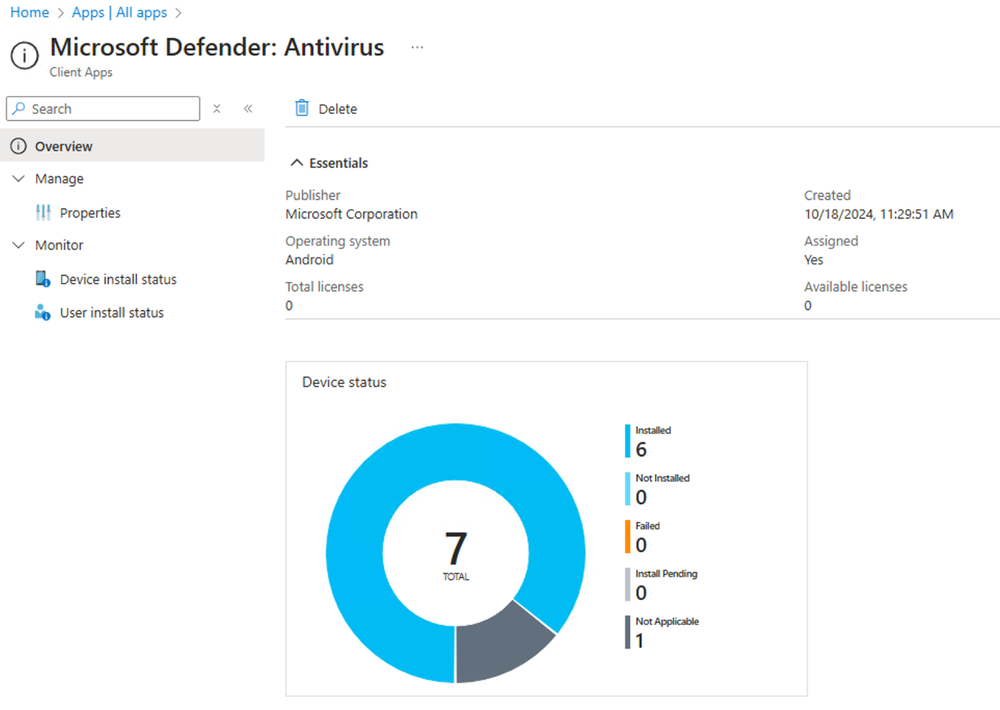Image resolution: width=1000 pixels, height=710 pixels.
Task: Open the ellipsis more options icon
Action: (x=417, y=47)
